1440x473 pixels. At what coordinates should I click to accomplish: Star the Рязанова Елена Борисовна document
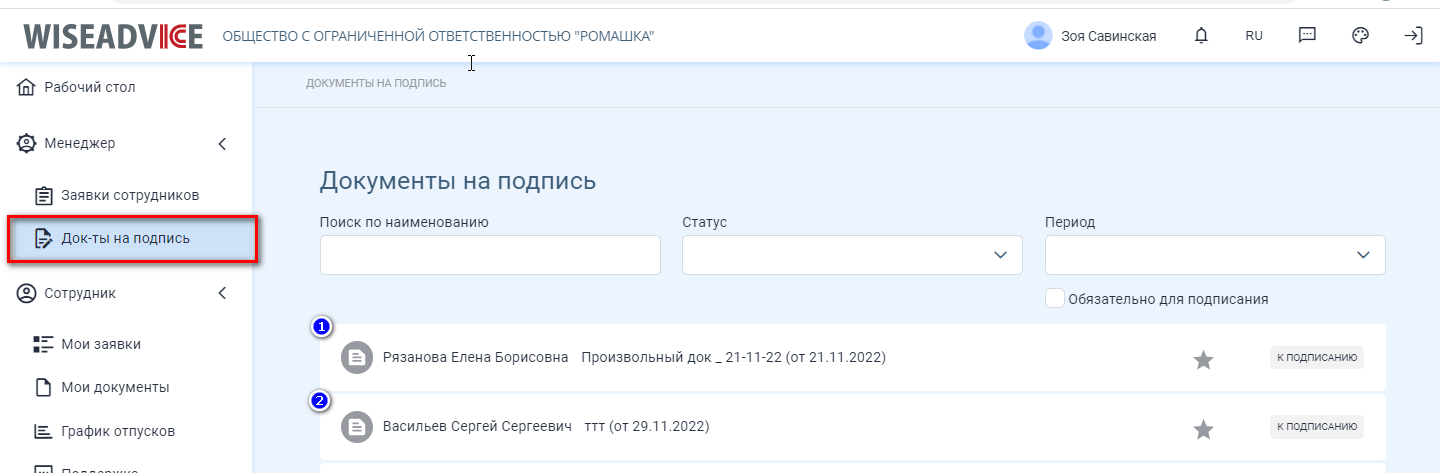click(1203, 360)
